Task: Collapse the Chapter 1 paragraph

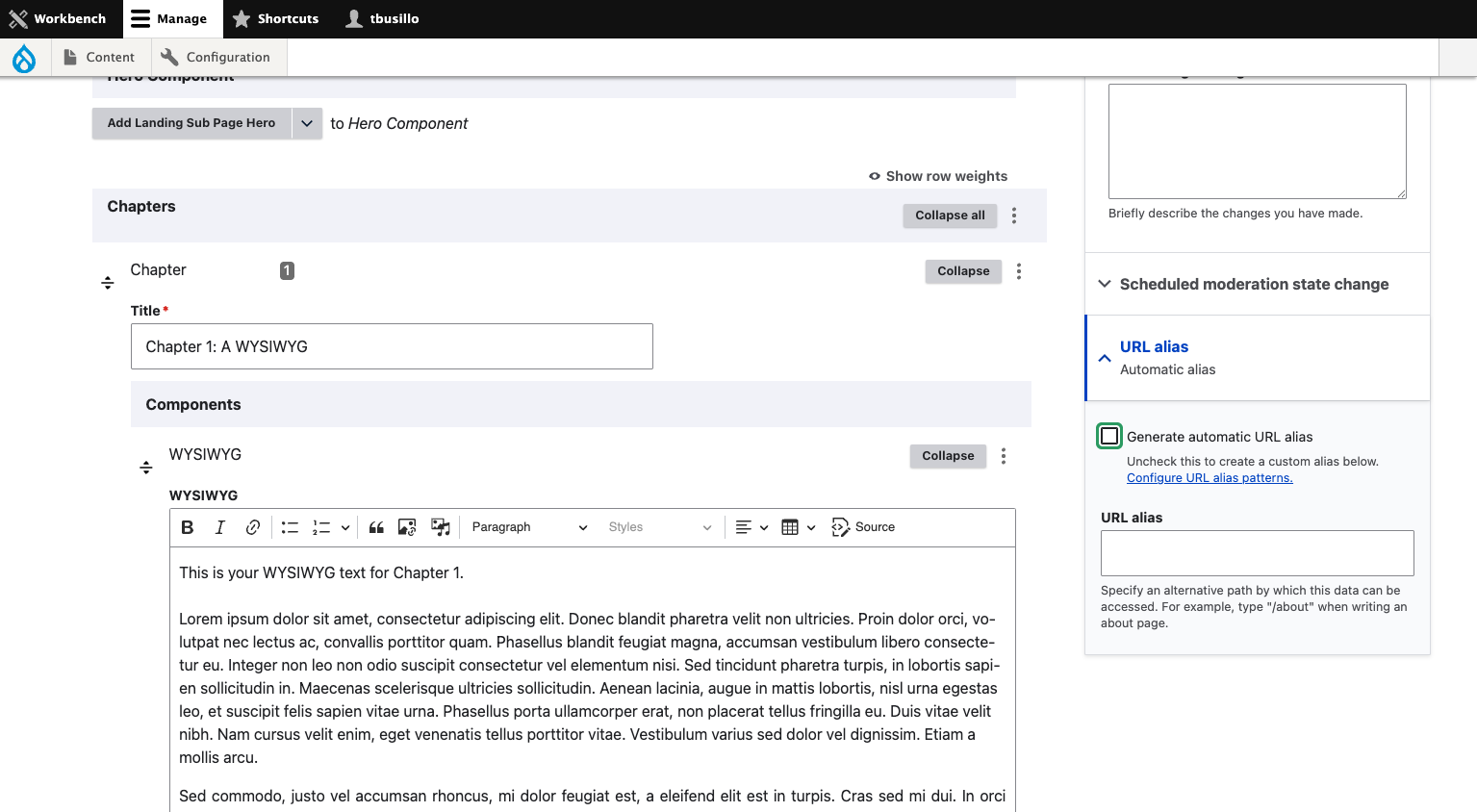Action: point(963,271)
